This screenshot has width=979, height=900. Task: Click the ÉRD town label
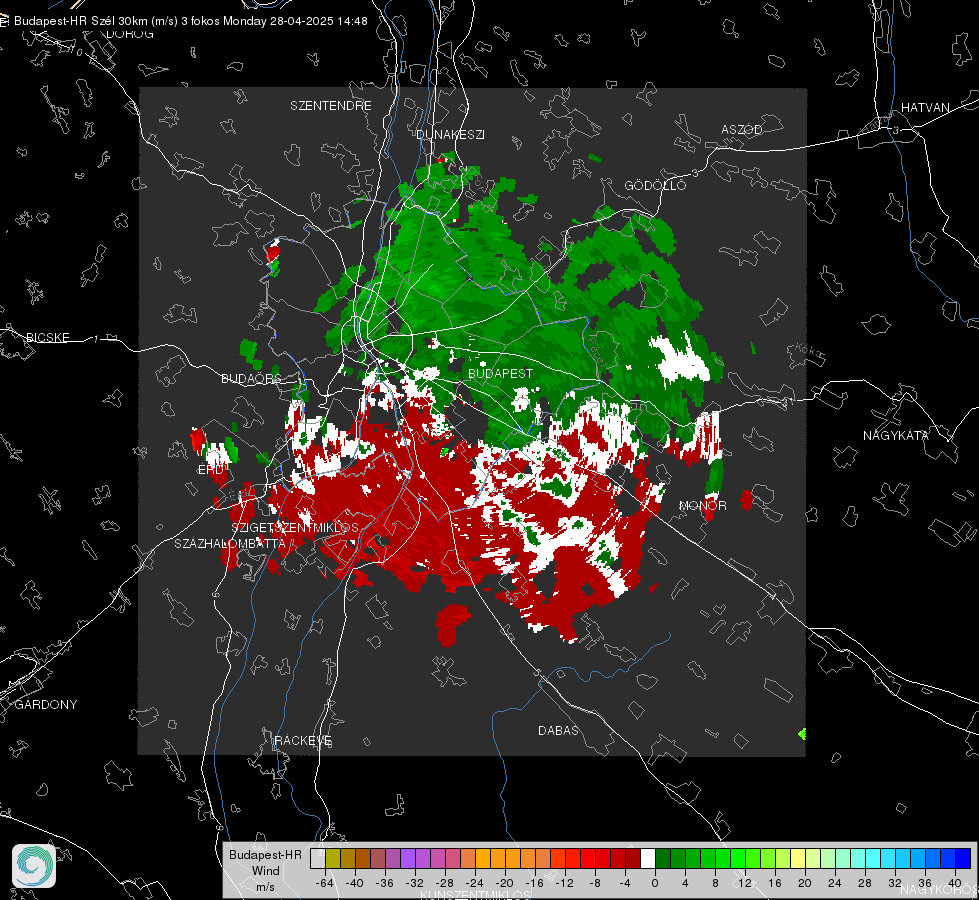[x=210, y=470]
